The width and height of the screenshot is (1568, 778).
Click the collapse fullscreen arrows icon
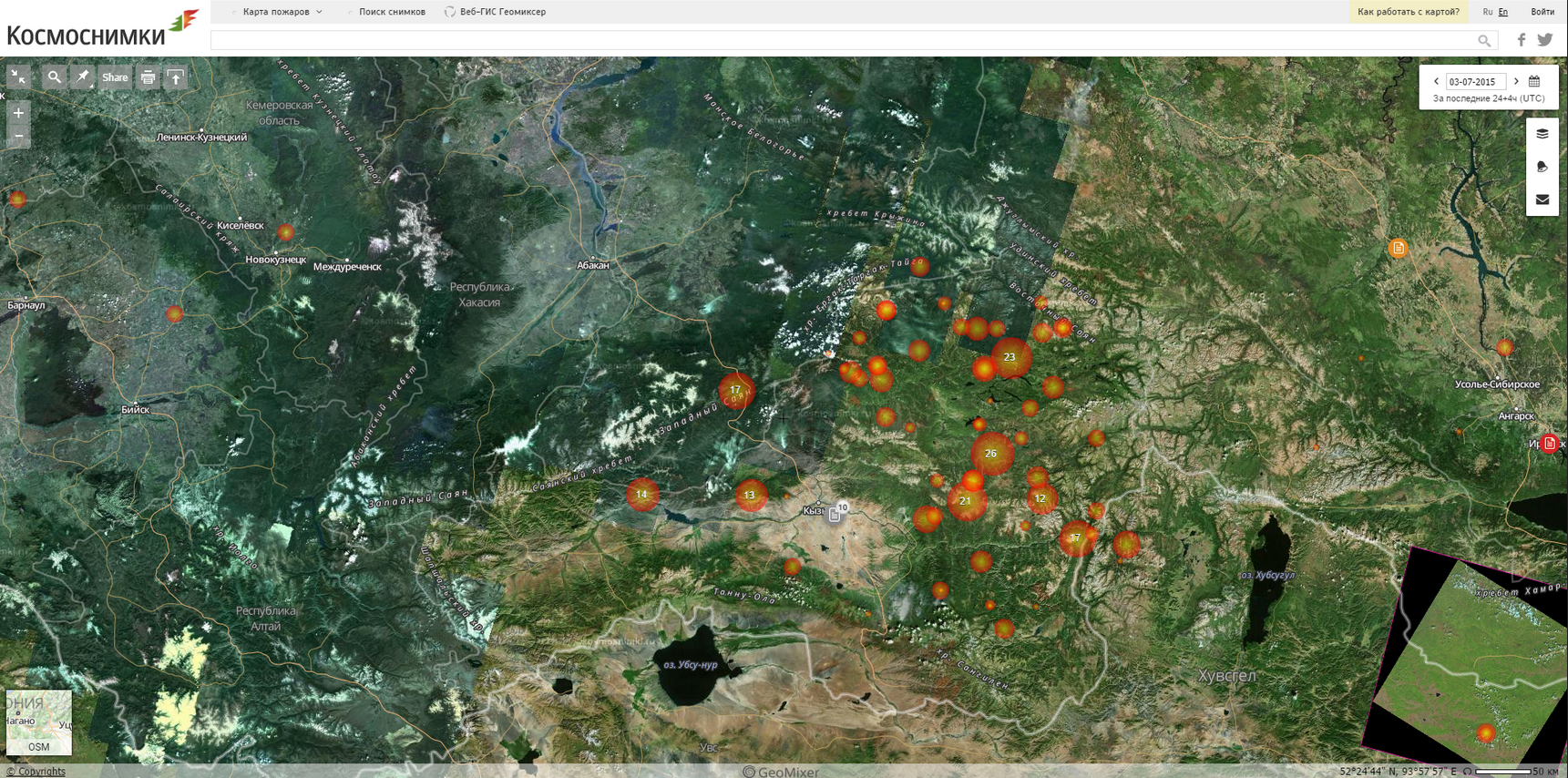[18, 77]
